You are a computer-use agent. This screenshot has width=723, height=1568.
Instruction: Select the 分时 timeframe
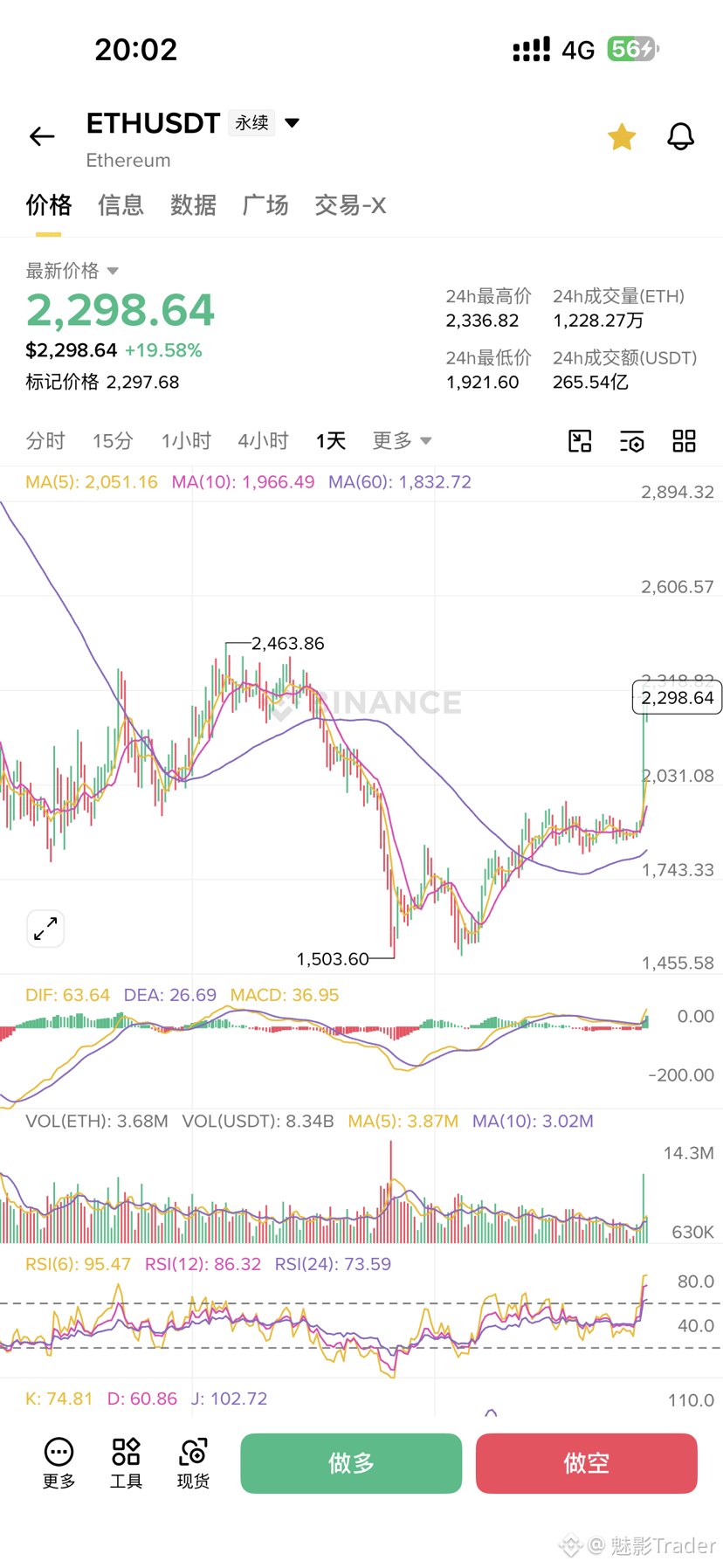coord(45,441)
